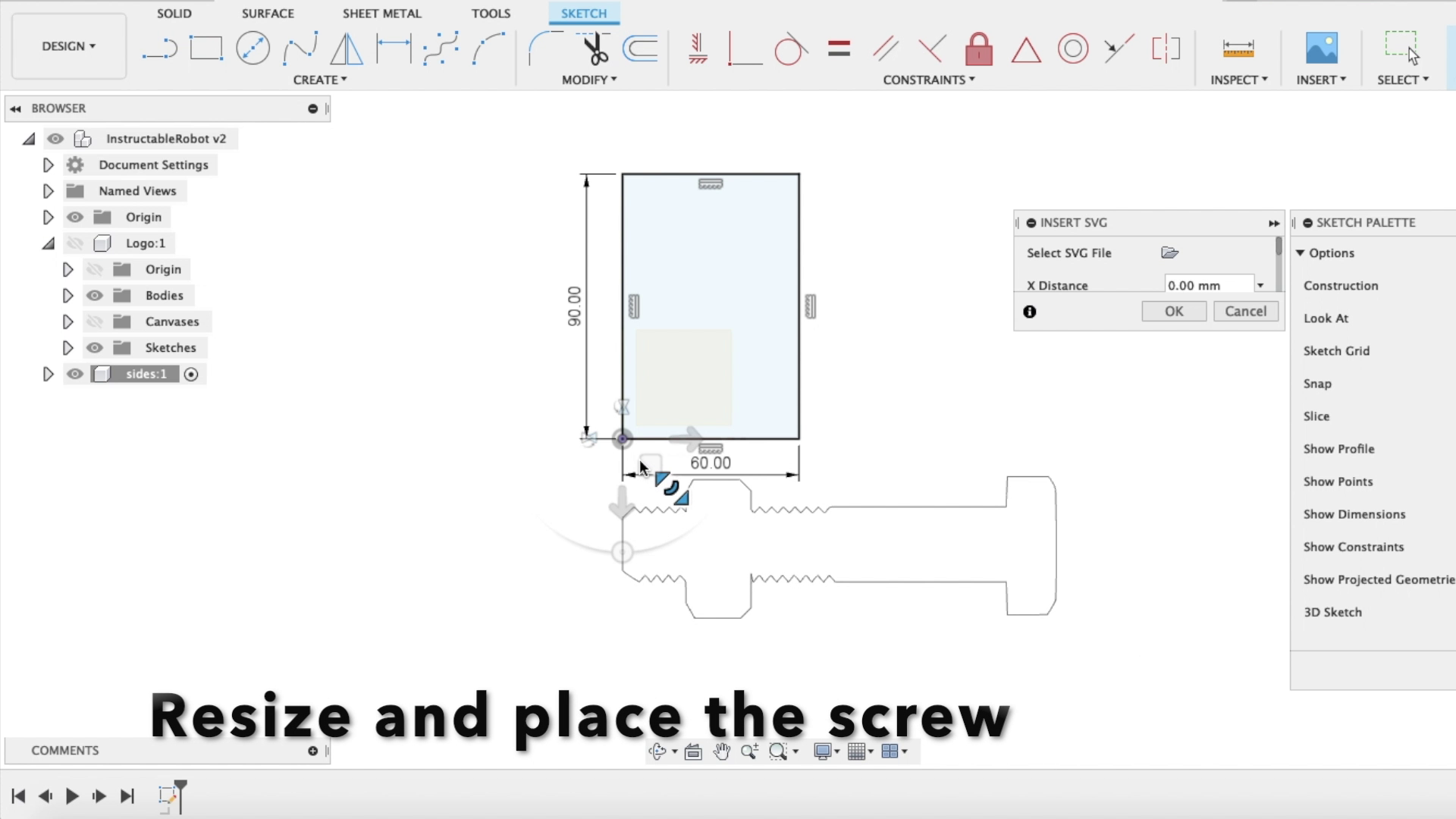Screen dimensions: 1456x819
Task: Activate the sides:1 component radio button
Action: tap(191, 374)
